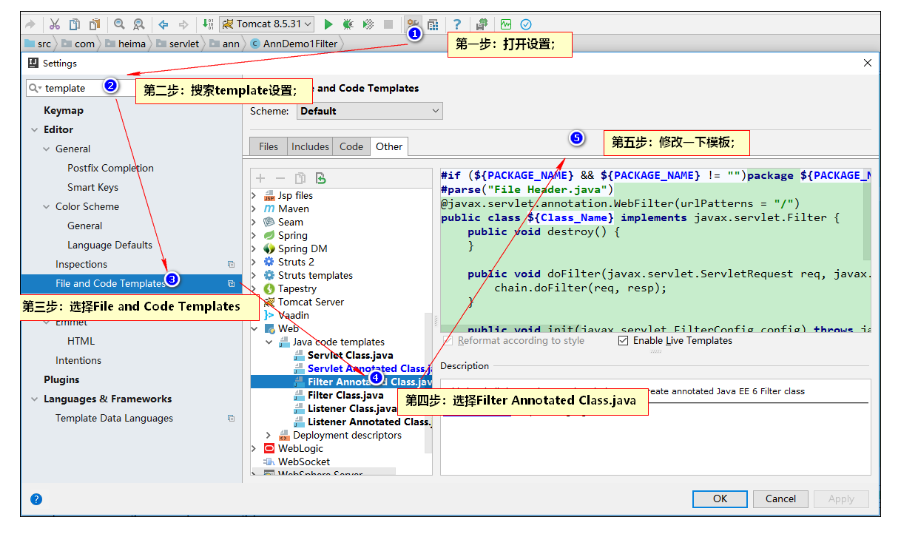Image resolution: width=902 pixels, height=542 pixels.
Task: Select Filter Class.java template
Action: 345,395
